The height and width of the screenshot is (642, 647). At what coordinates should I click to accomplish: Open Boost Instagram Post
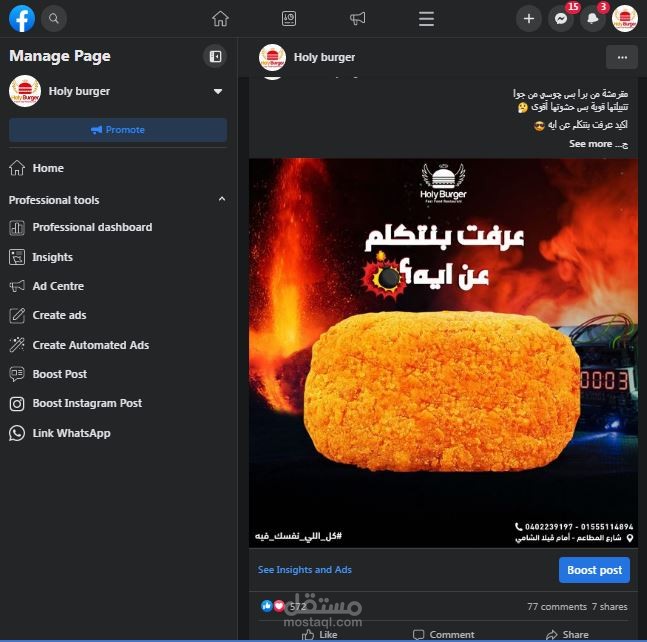(x=118, y=404)
